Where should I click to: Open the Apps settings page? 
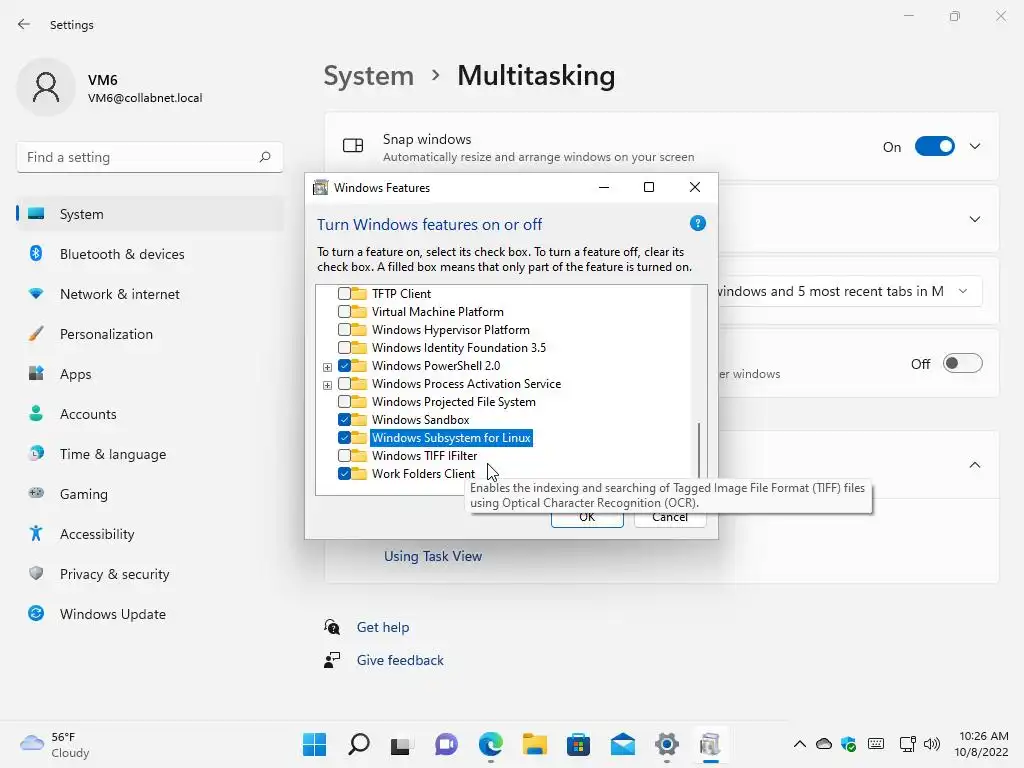(150, 374)
